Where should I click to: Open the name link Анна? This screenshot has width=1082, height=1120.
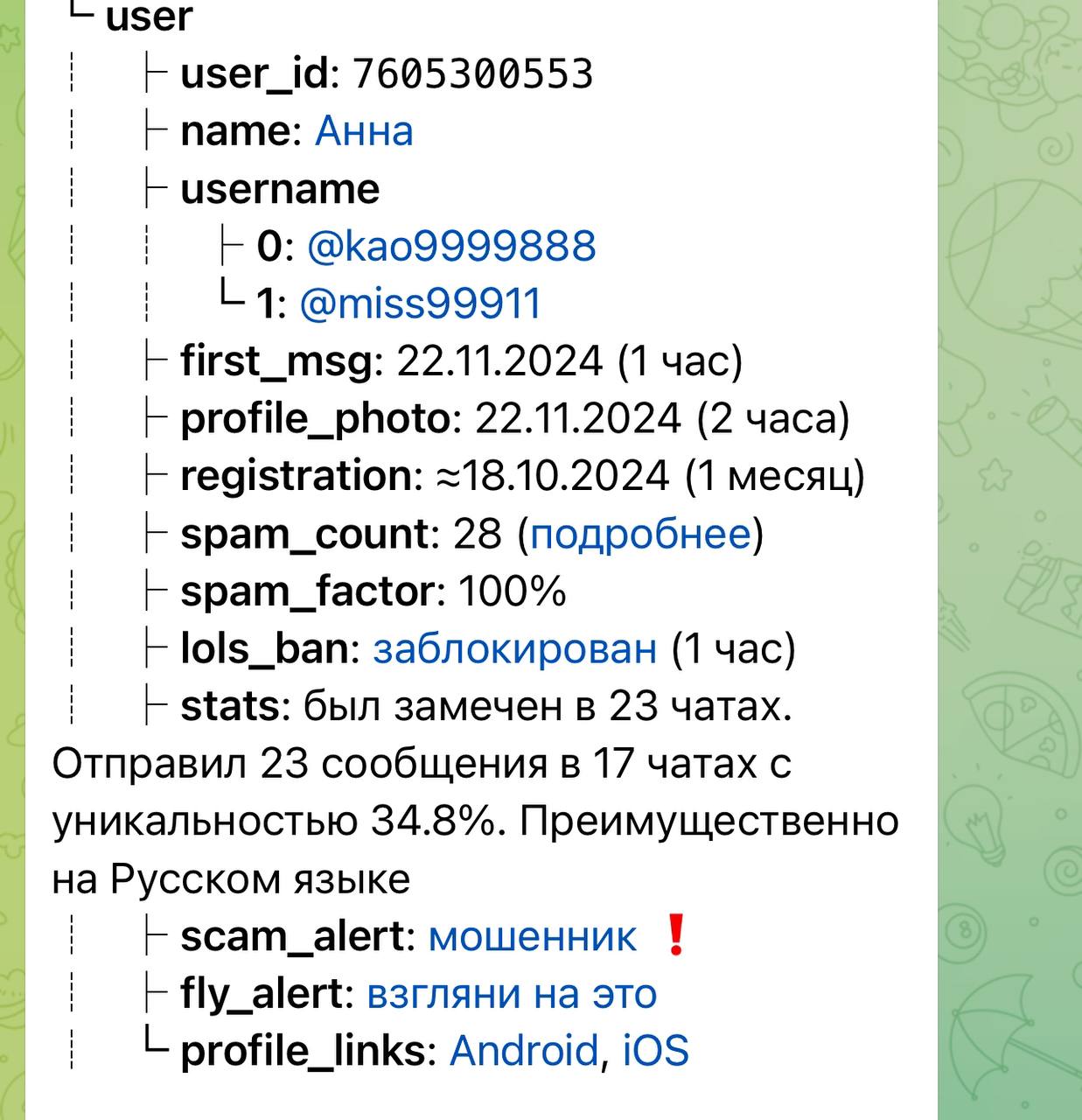click(364, 131)
